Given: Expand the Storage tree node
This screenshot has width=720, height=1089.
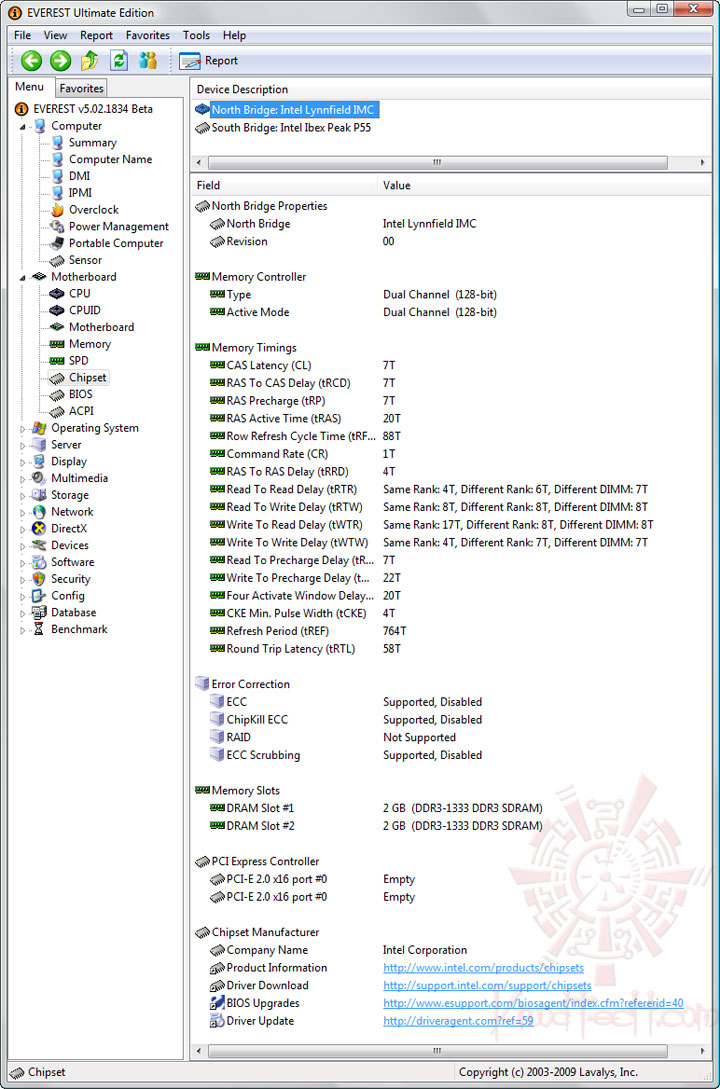Looking at the screenshot, I should click(22, 495).
